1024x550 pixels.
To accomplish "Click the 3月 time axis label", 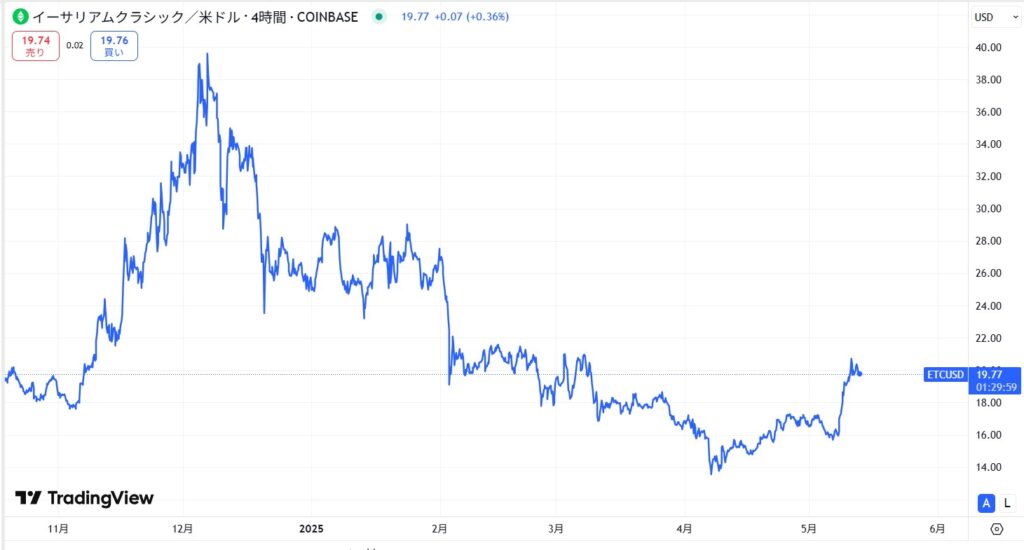I will click(x=557, y=528).
